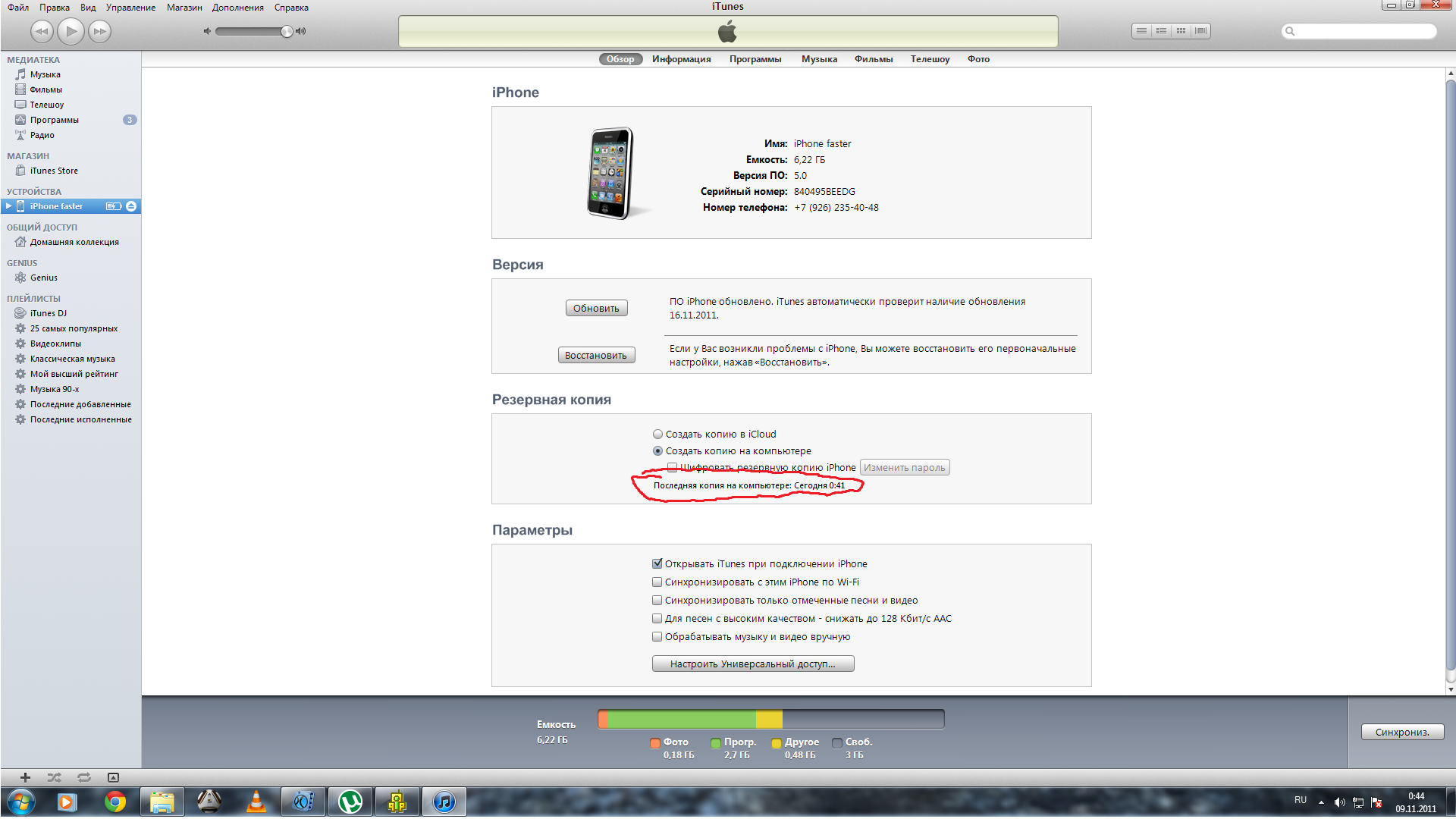Image resolution: width=1456 pixels, height=819 pixels.
Task: Open the Справка menu
Action: point(291,8)
